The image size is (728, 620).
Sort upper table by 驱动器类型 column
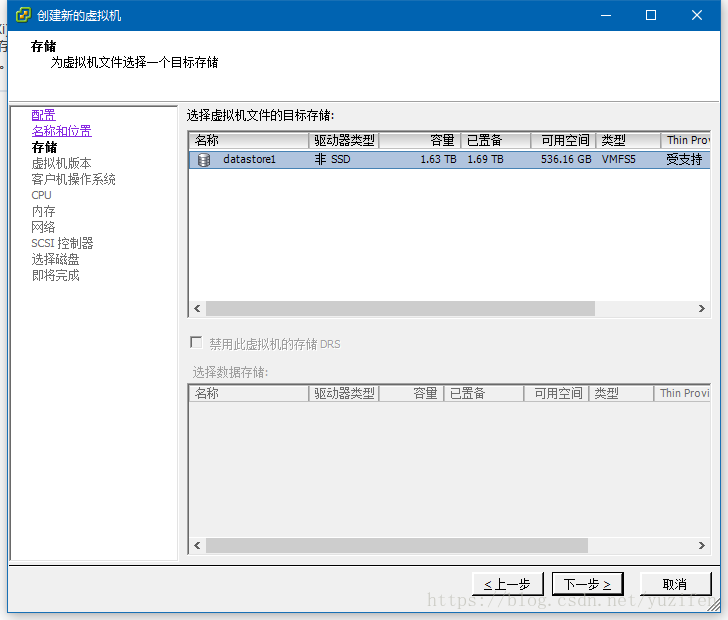pos(344,140)
